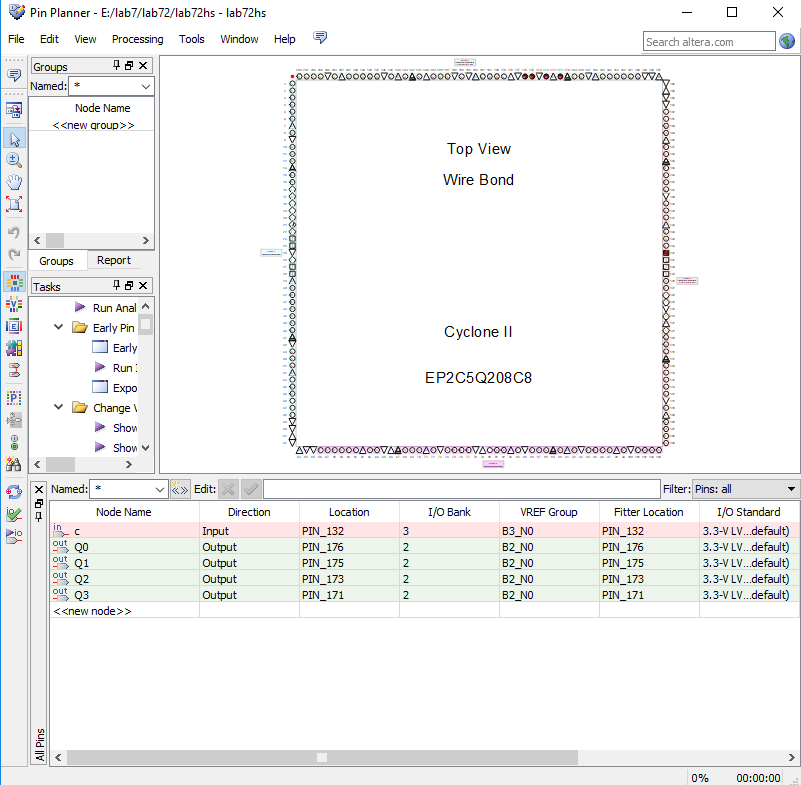Open the View menu
This screenshot has width=801, height=785.
[x=85, y=39]
